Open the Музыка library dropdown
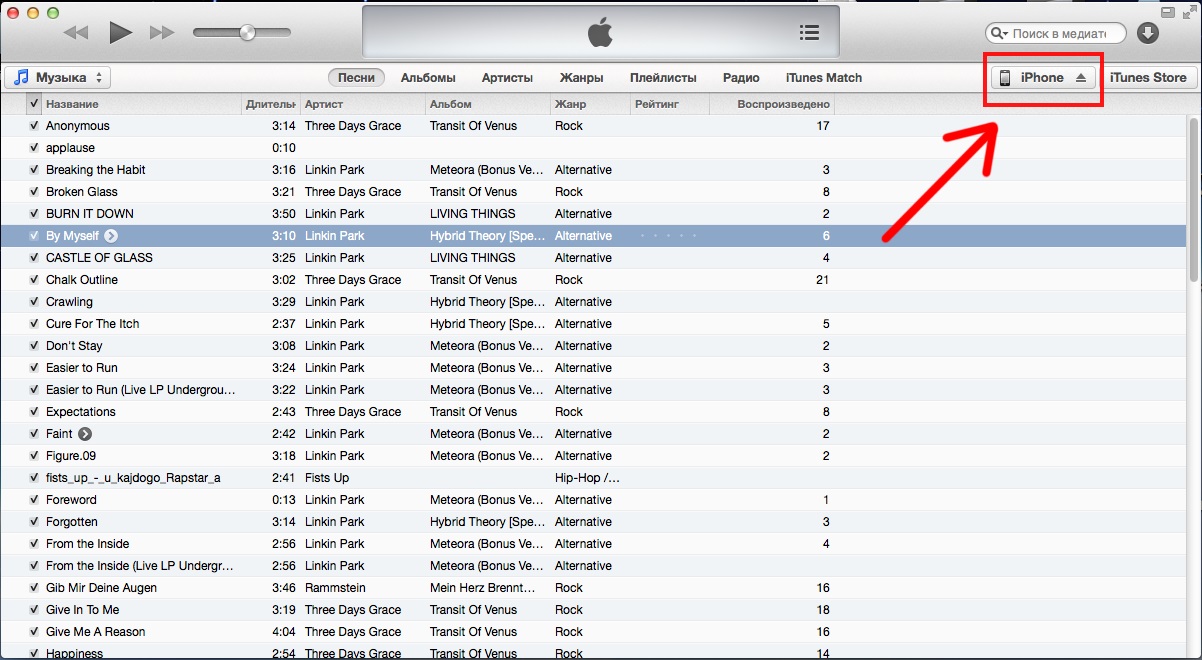 (x=58, y=78)
